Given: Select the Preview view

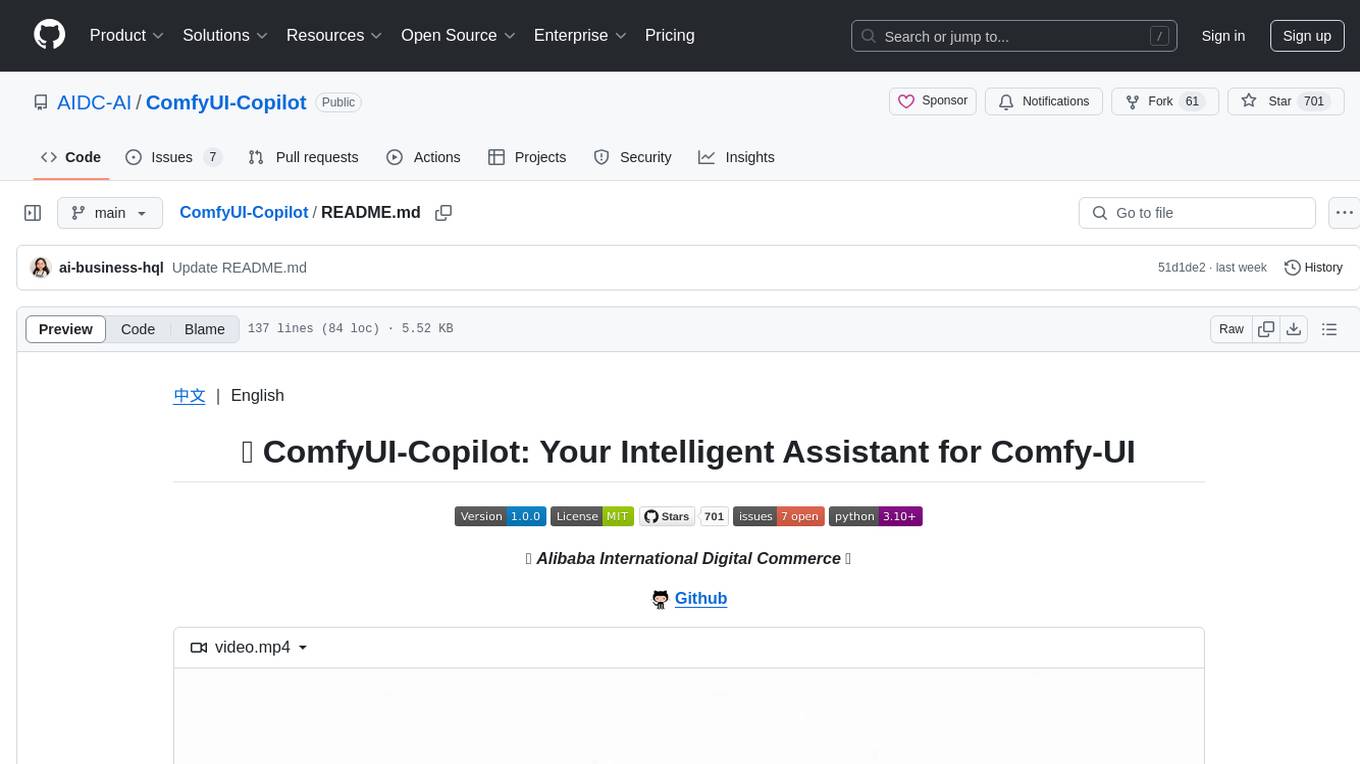Looking at the screenshot, I should click(66, 329).
